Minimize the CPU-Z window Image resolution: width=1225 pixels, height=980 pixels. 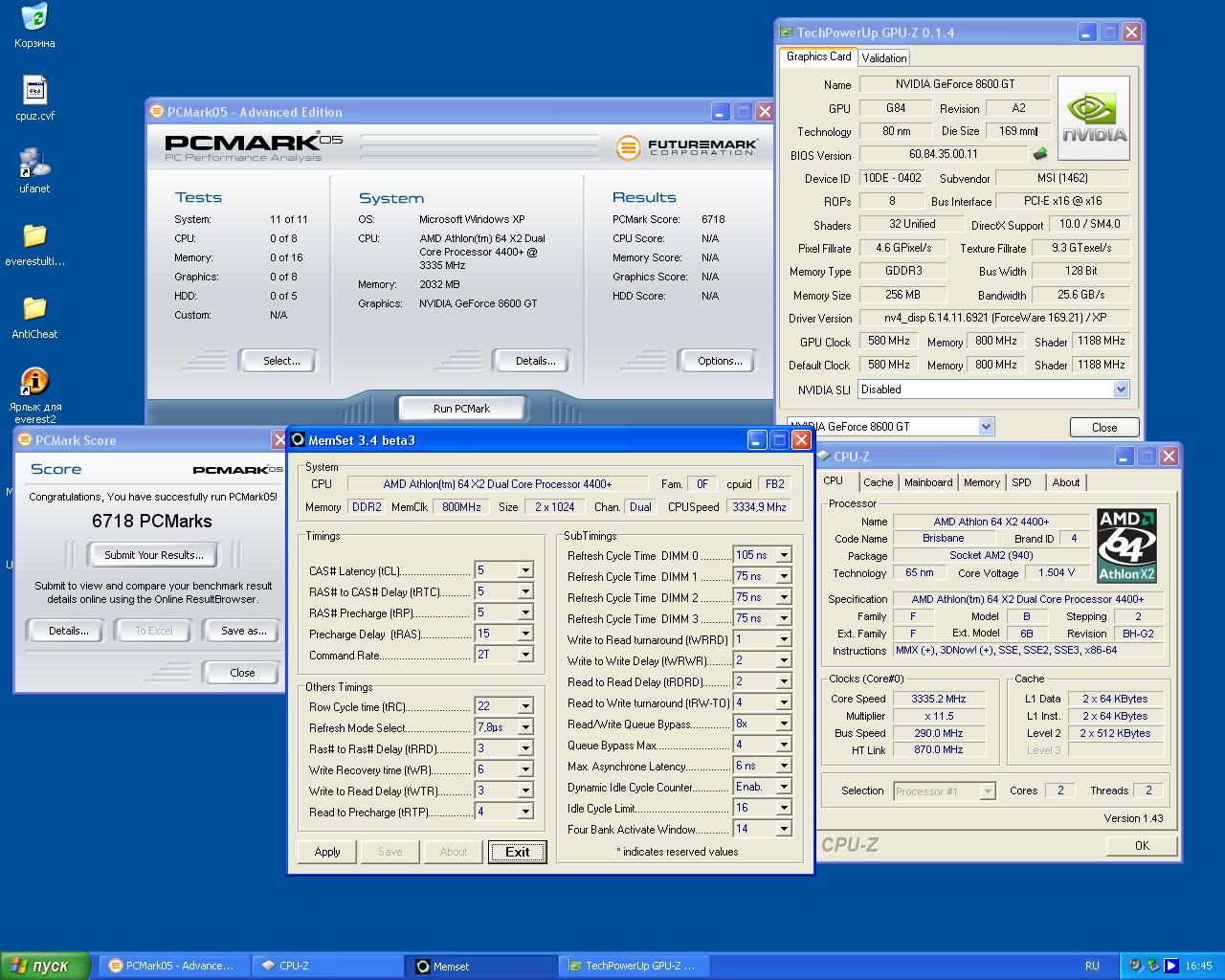coord(1125,457)
